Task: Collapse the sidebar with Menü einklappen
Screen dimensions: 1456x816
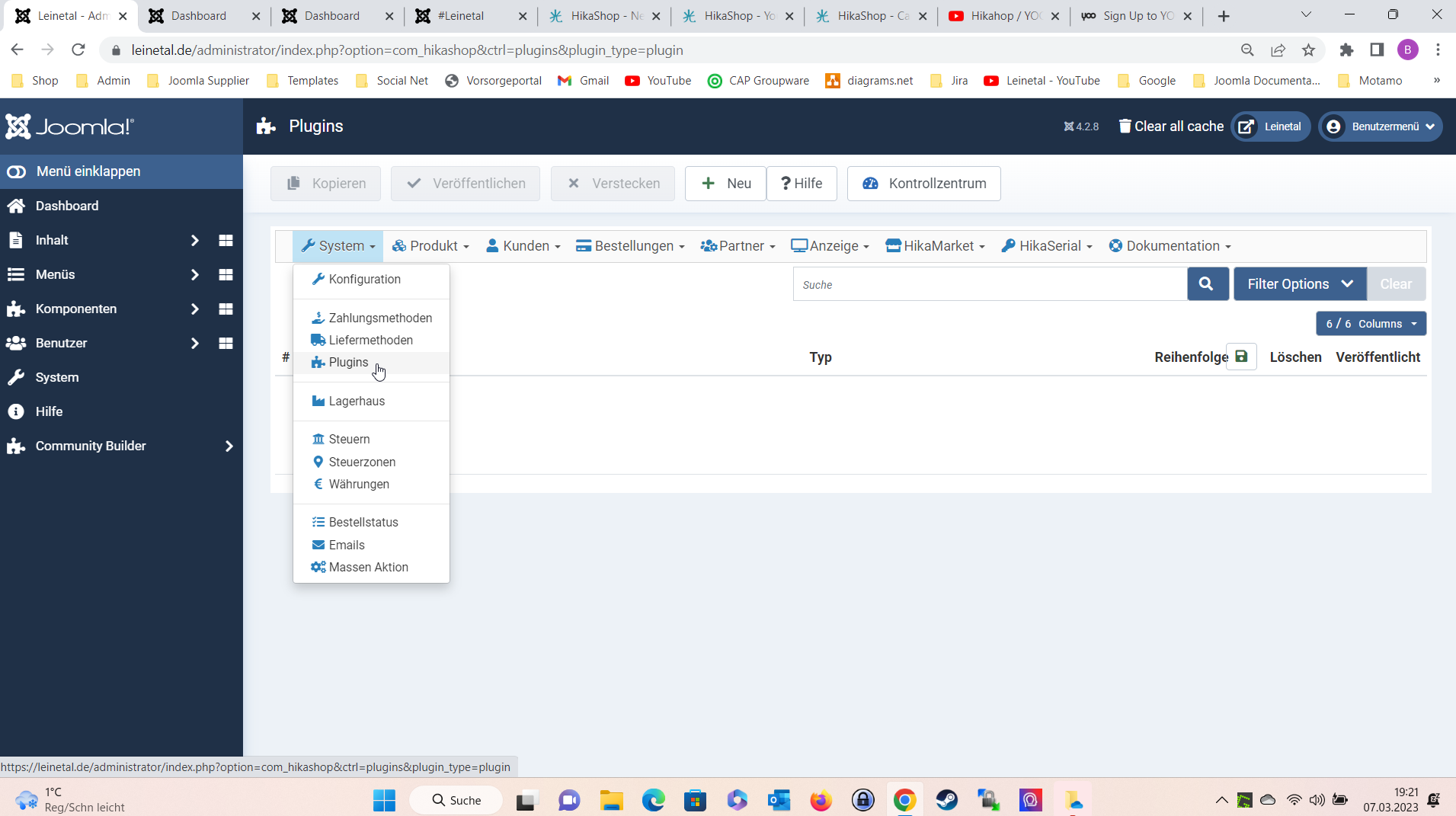Action: [121, 171]
